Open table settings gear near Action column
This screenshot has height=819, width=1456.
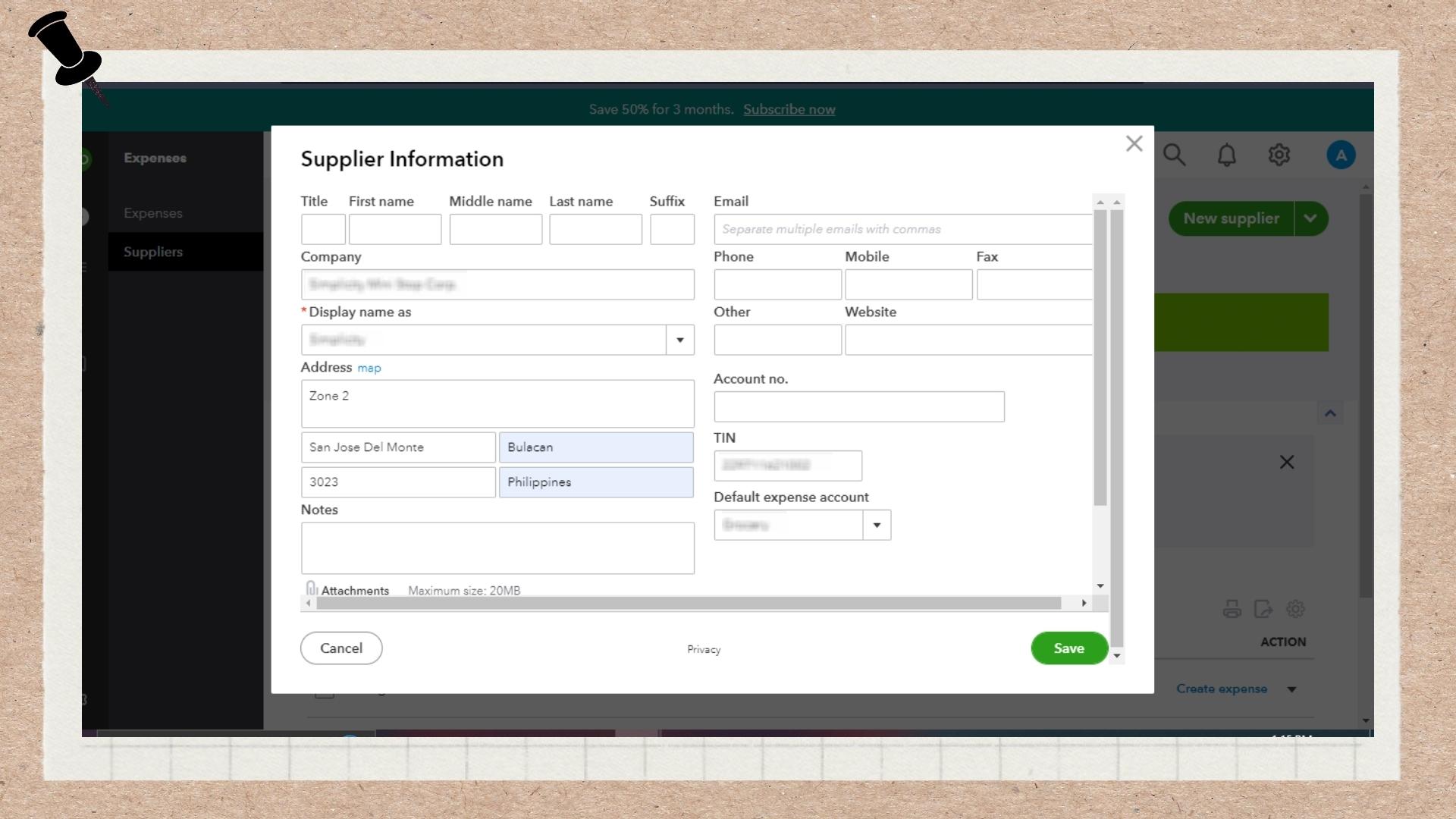tap(1295, 609)
